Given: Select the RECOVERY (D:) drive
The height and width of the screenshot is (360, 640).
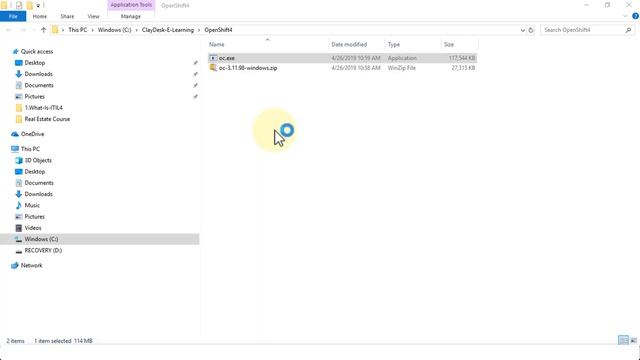Looking at the screenshot, I should [43, 251].
